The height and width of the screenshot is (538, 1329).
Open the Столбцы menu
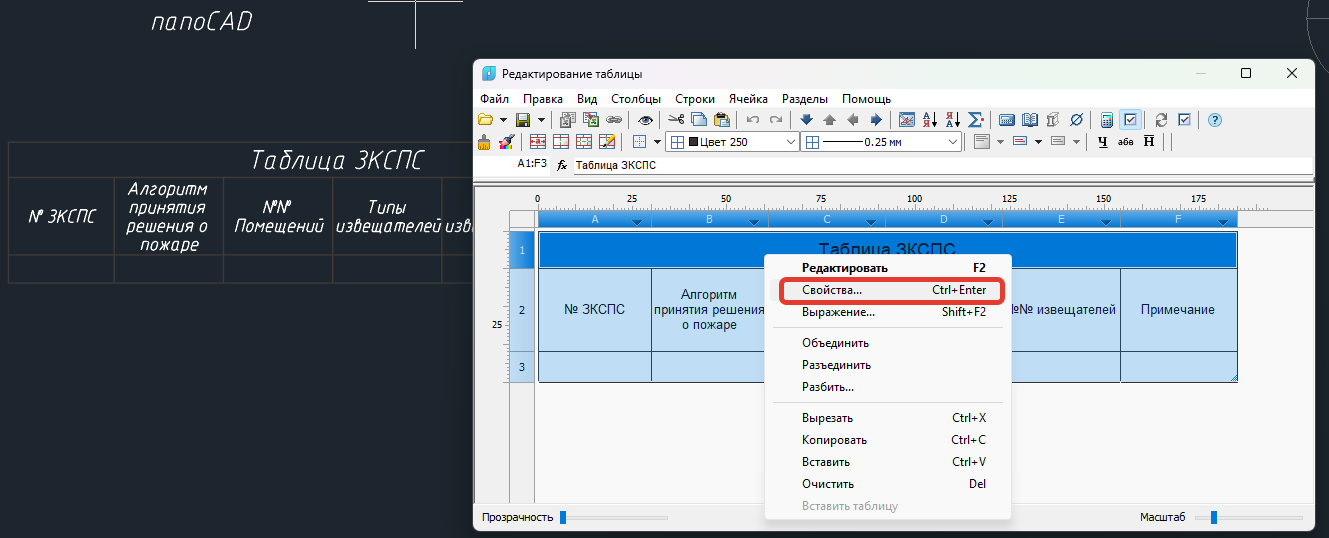pos(635,99)
